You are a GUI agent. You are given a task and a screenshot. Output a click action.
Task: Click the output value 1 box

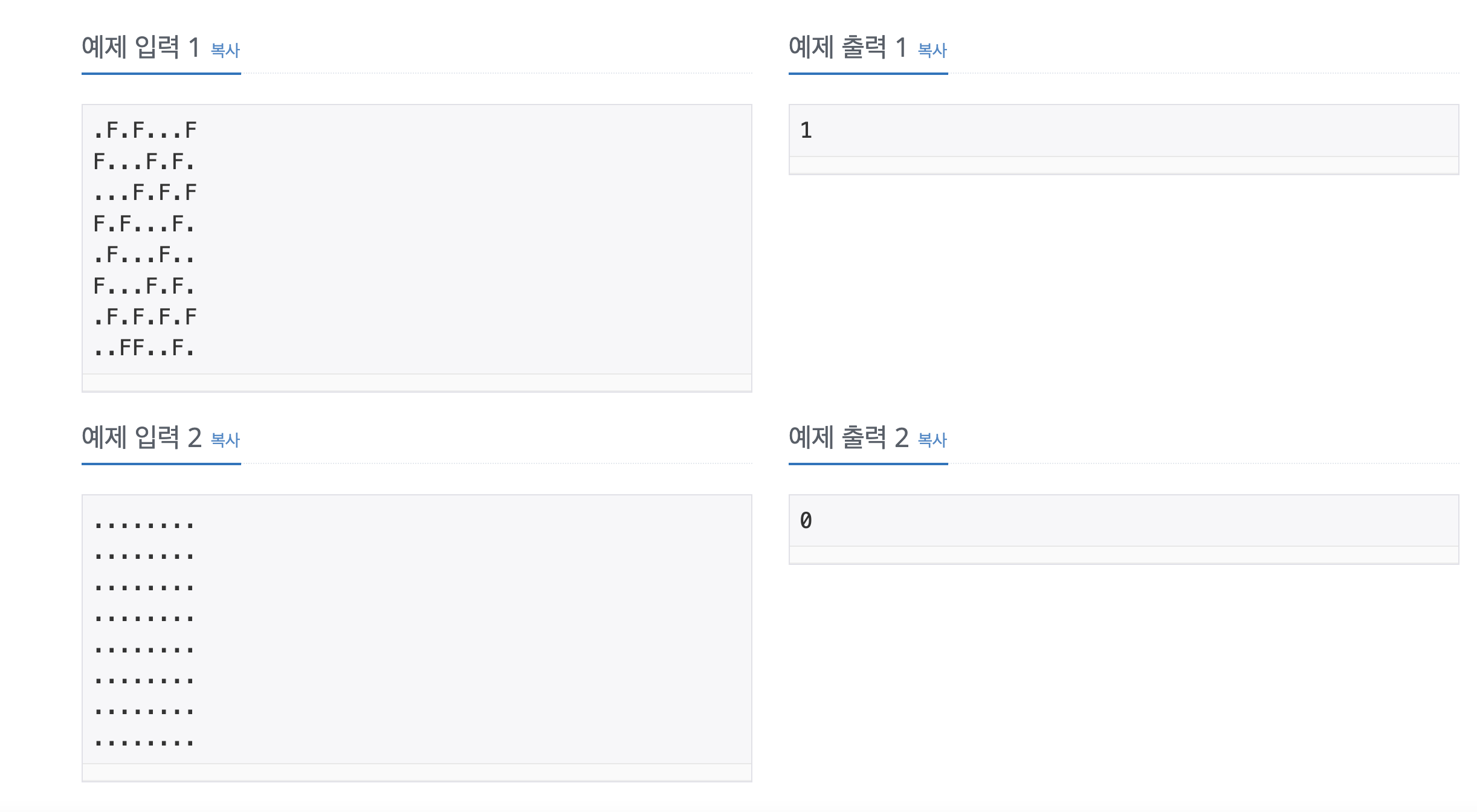click(x=1123, y=130)
